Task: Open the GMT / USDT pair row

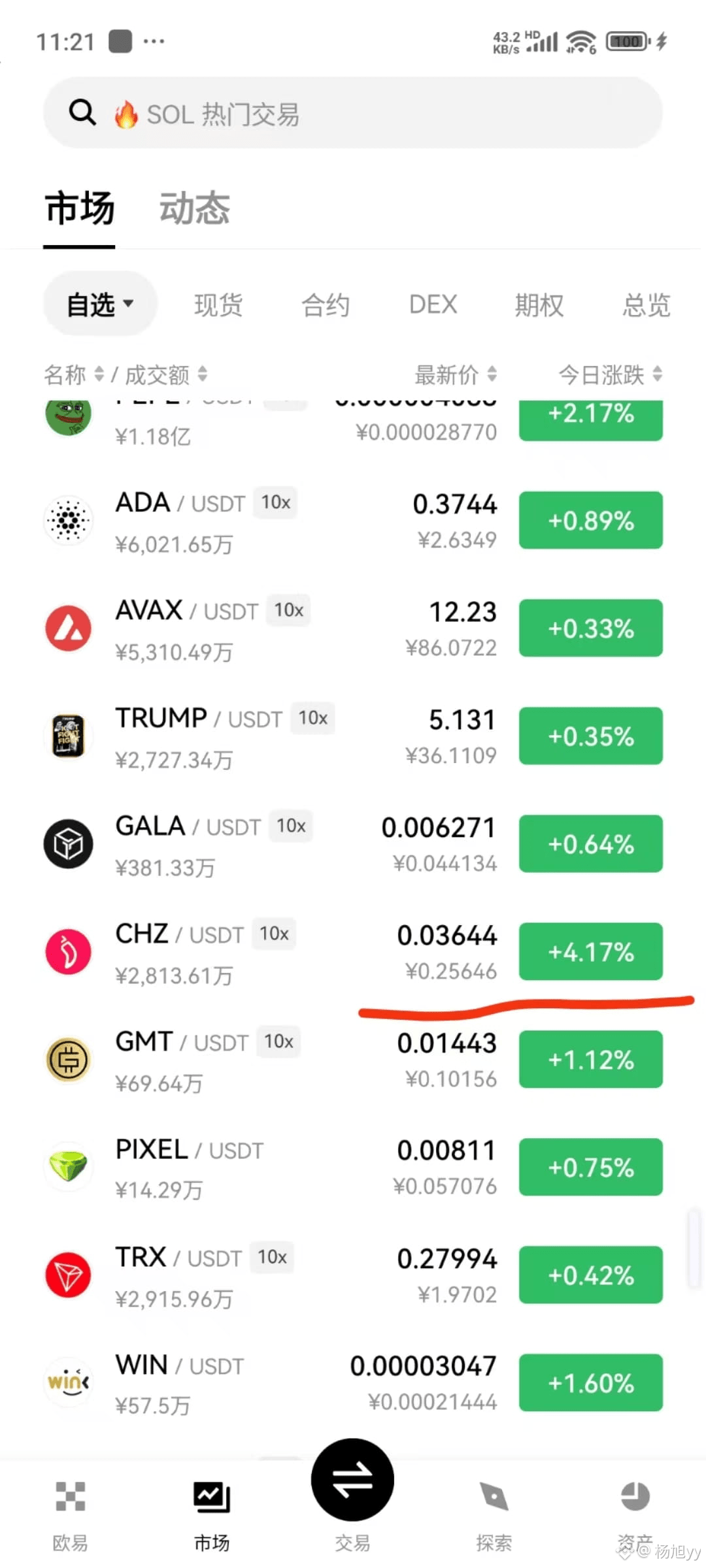Action: pos(353,1060)
